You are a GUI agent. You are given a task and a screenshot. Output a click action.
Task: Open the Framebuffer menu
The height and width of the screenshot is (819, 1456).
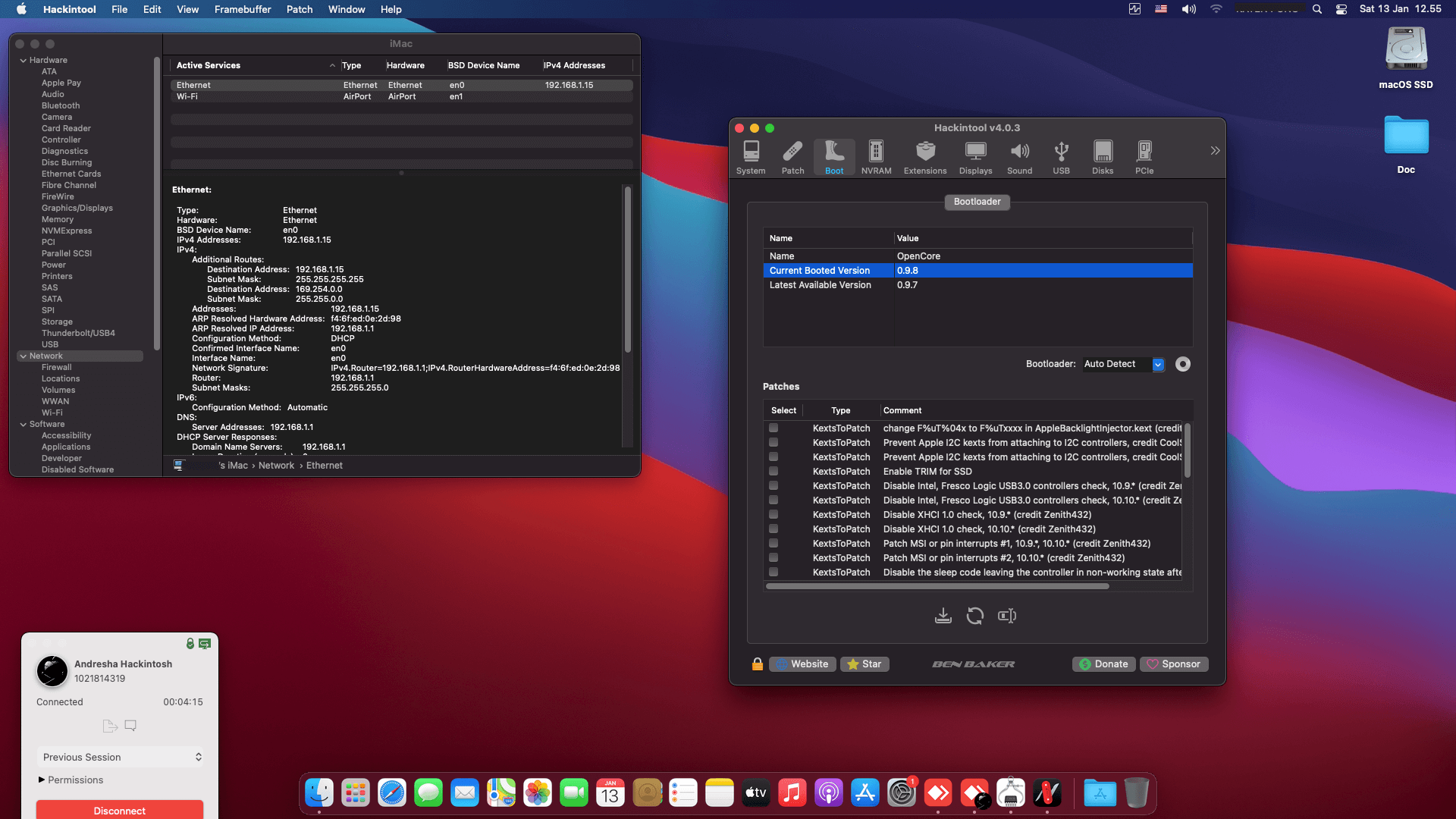click(243, 9)
